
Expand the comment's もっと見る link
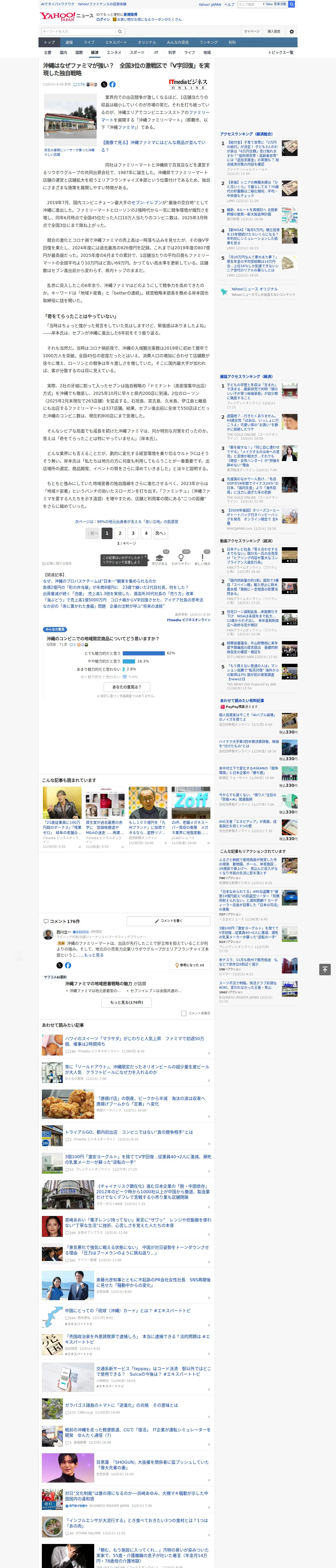pyautogui.click(x=94, y=955)
